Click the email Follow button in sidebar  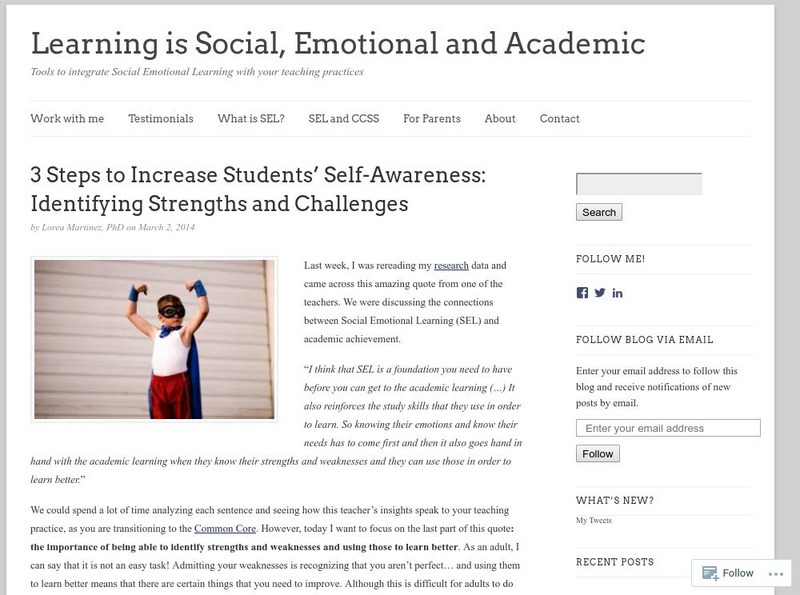tap(598, 454)
